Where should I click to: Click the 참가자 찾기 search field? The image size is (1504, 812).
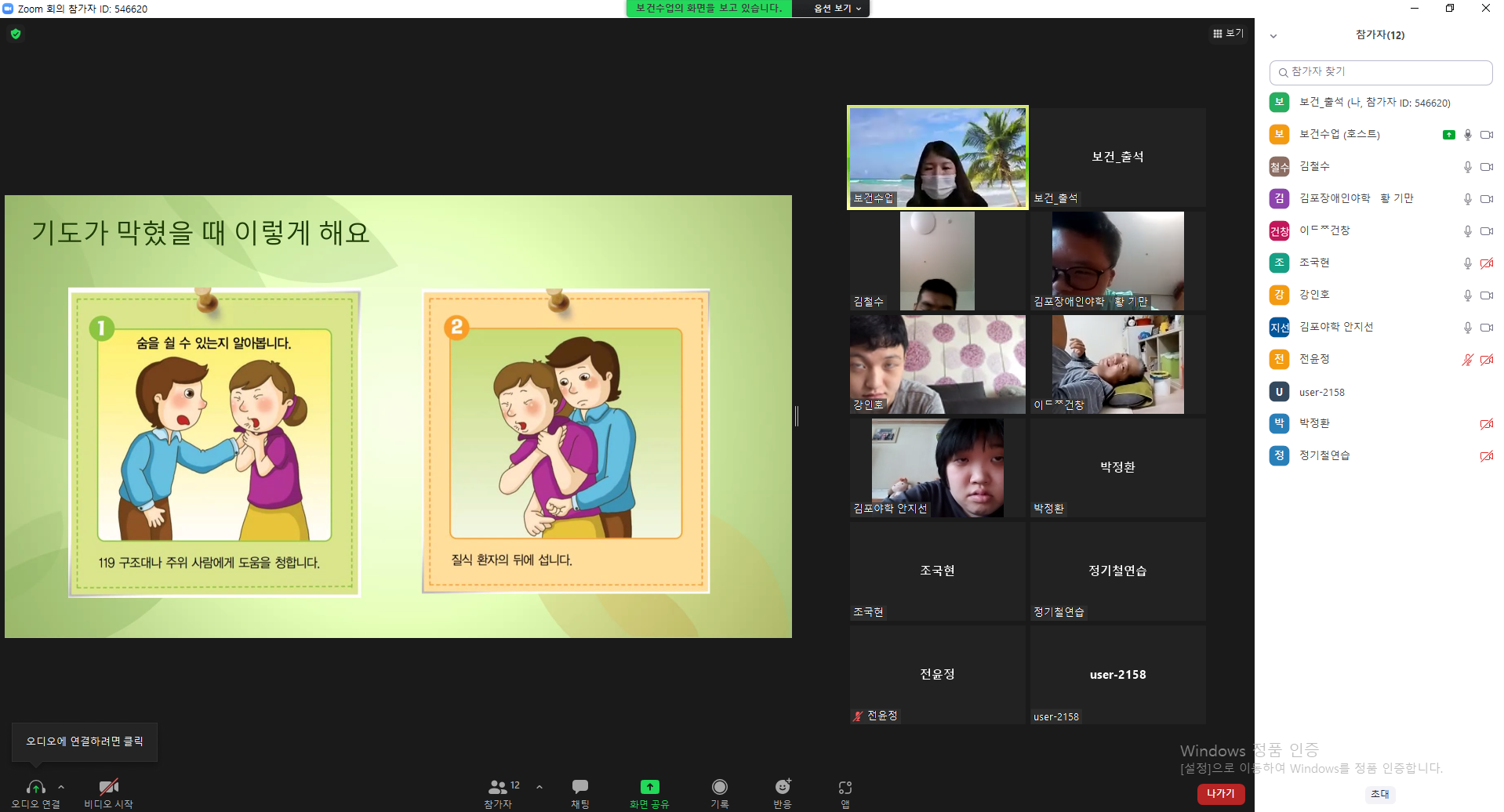click(x=1381, y=72)
